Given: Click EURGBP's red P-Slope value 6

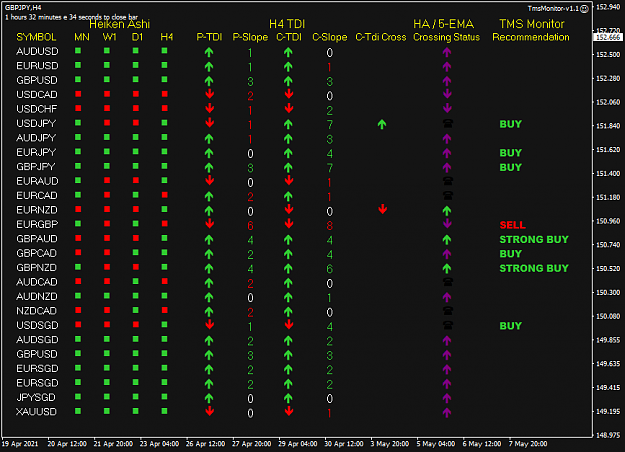Looking at the screenshot, I should click(250, 226).
